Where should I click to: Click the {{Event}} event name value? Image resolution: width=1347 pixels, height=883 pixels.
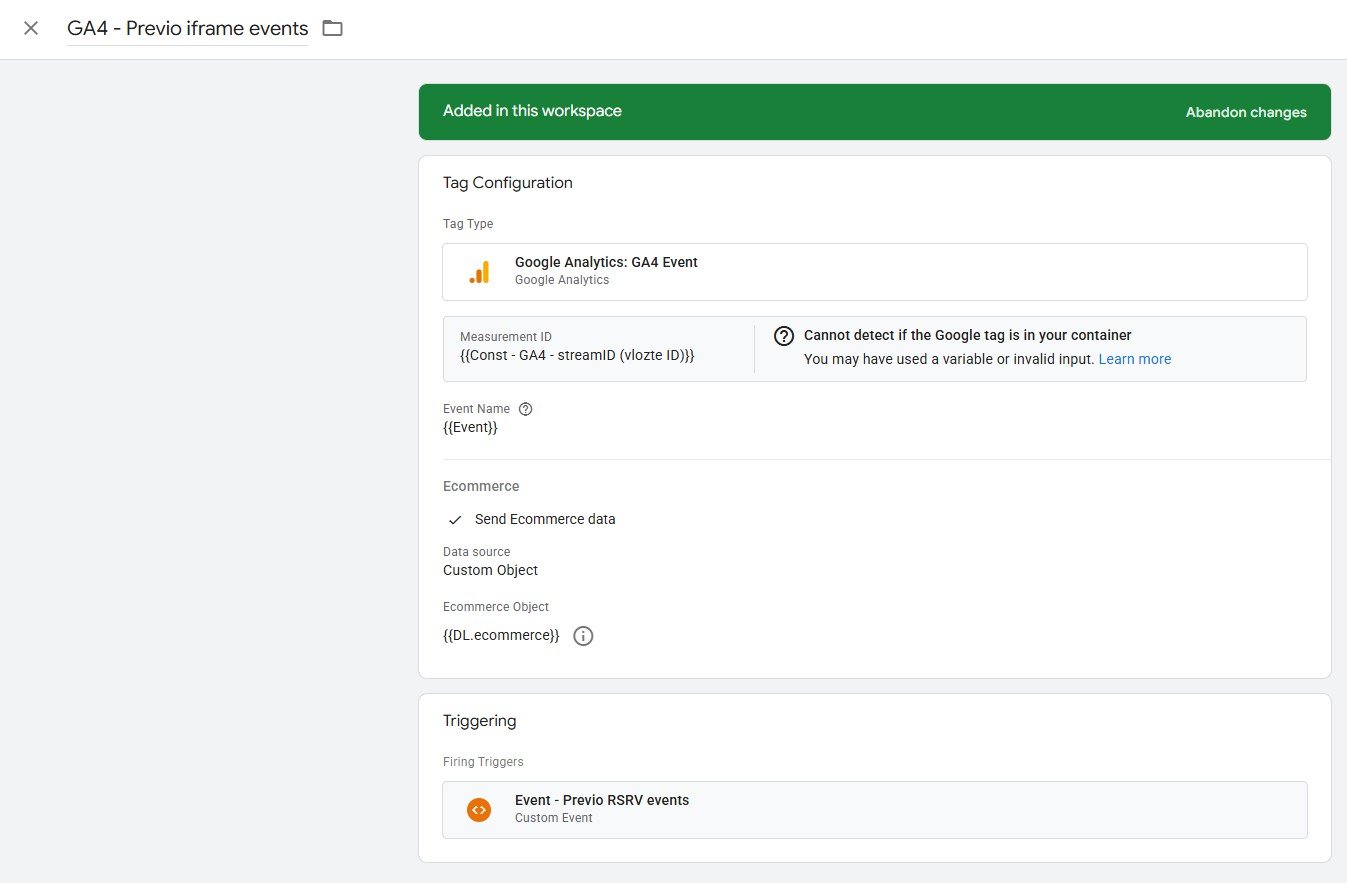click(470, 428)
